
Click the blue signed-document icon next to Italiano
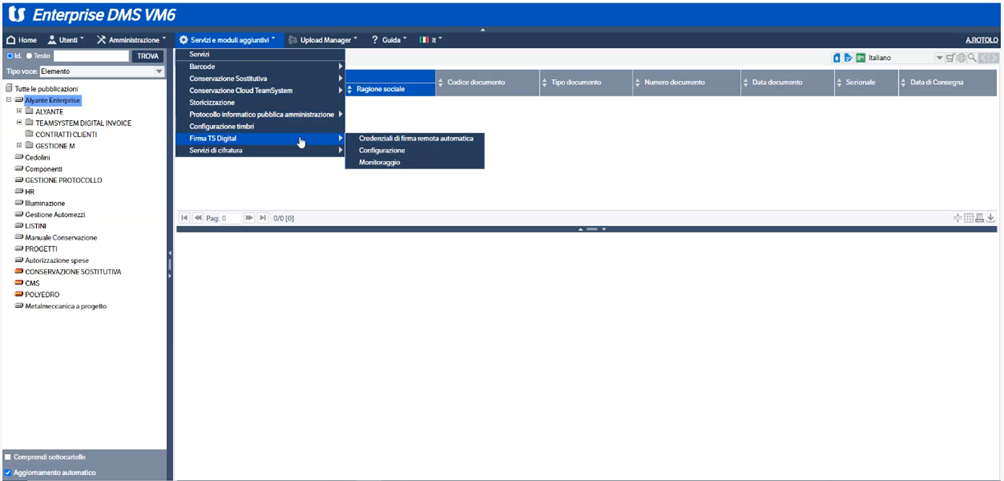click(848, 58)
